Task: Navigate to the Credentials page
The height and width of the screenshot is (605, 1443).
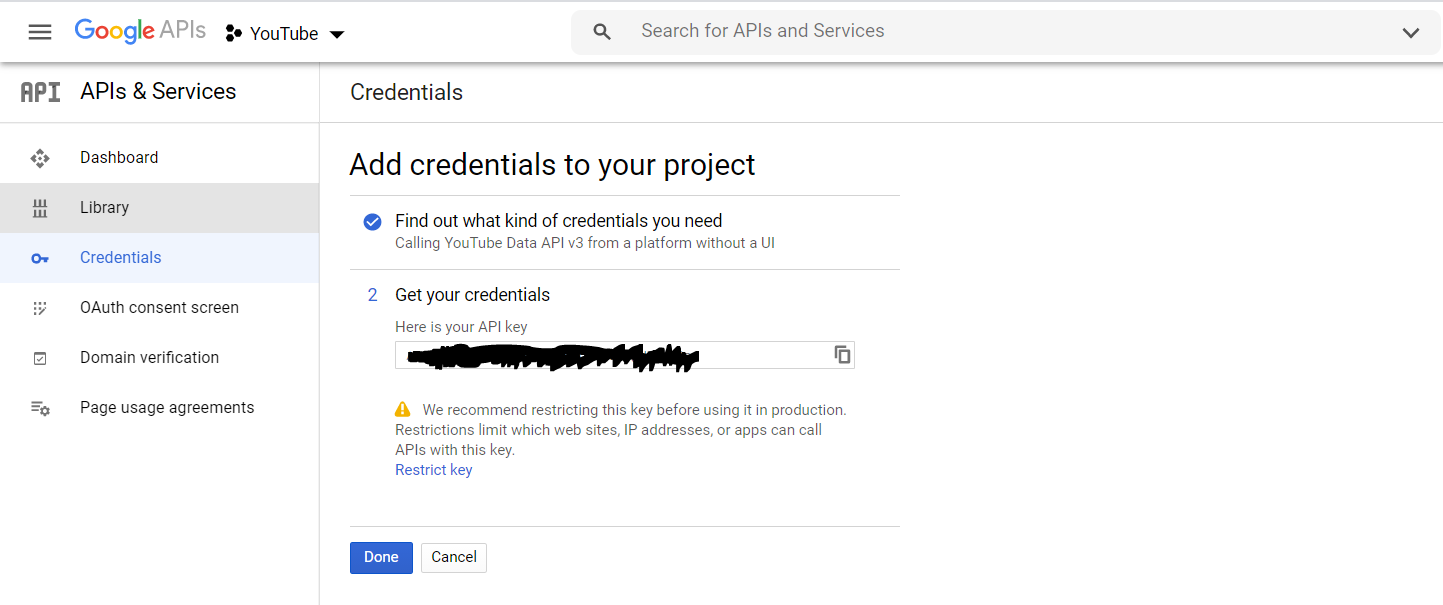Action: pos(120,257)
